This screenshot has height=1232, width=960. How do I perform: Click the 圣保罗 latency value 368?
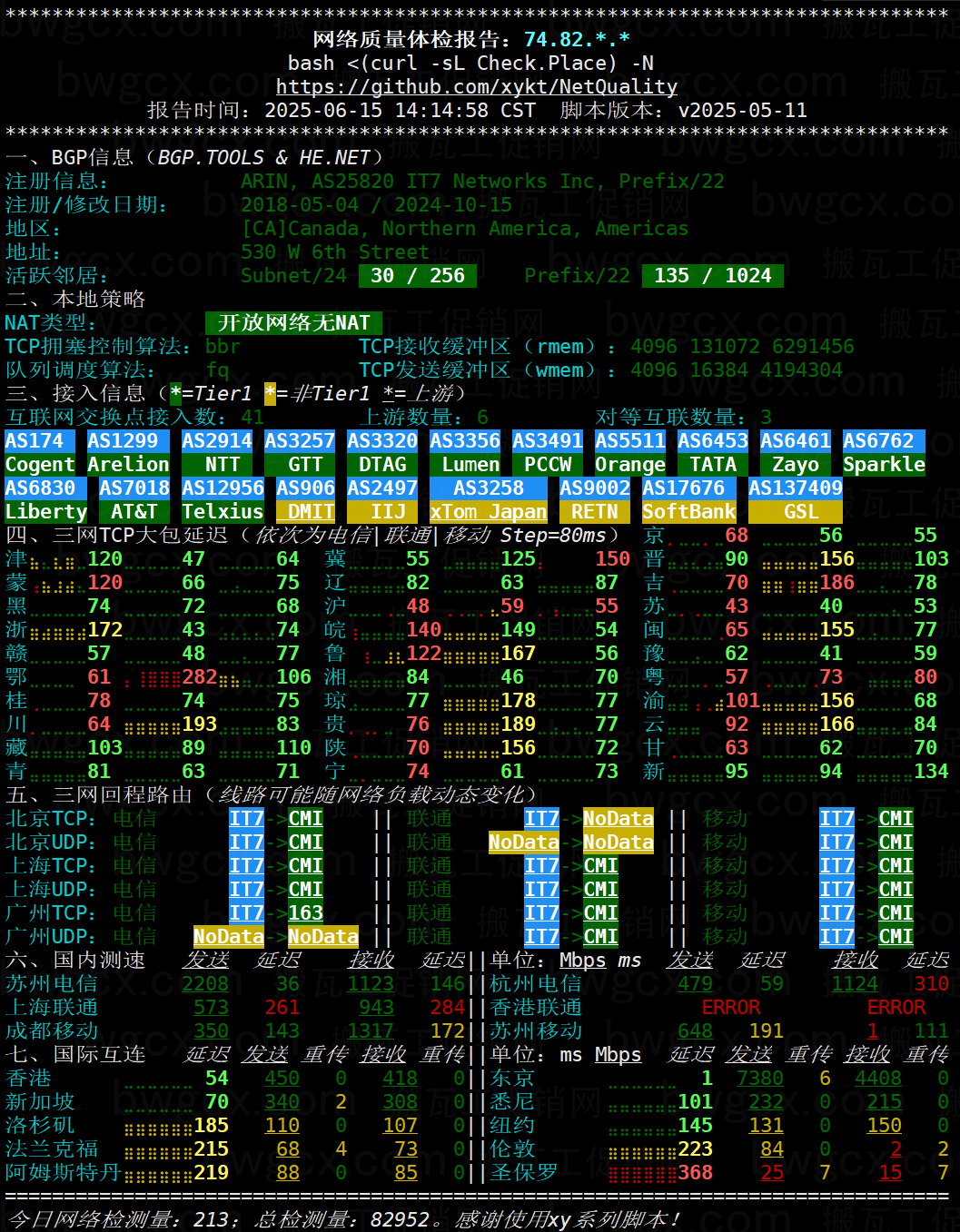695,1172
